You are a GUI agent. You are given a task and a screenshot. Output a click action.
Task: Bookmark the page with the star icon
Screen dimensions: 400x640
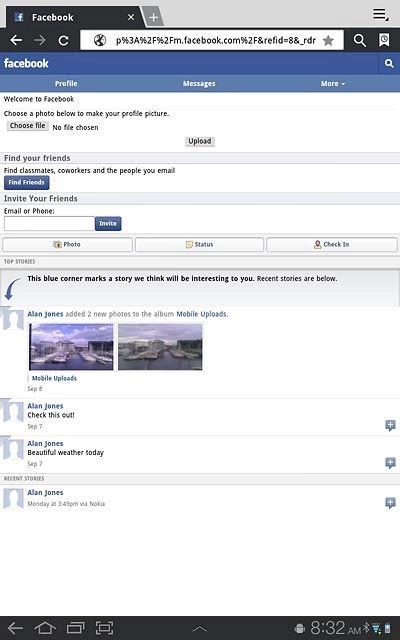(x=328, y=40)
